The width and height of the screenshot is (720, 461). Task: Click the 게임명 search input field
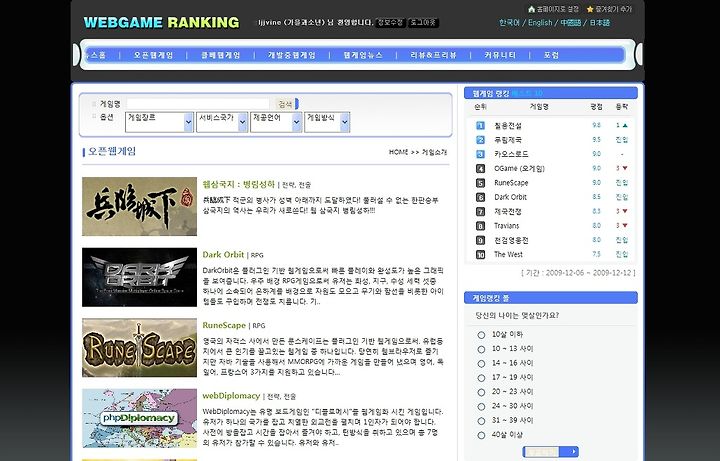point(198,104)
